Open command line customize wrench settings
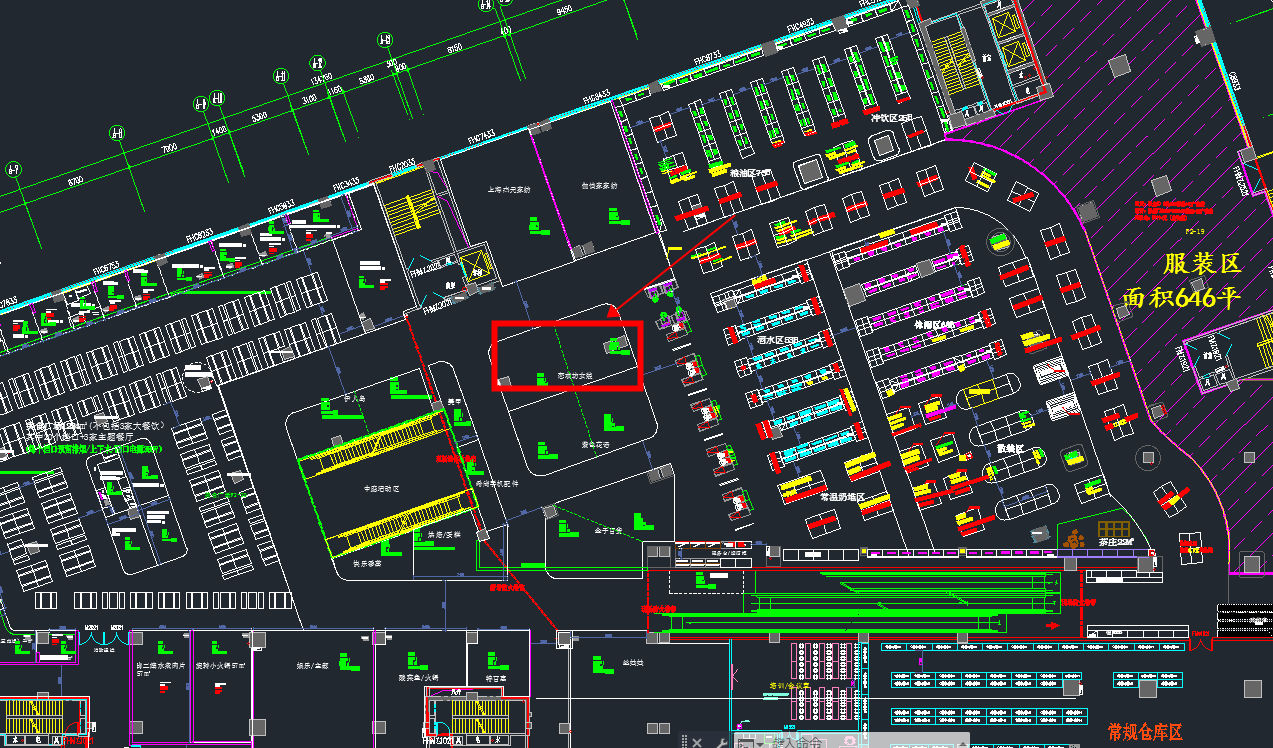 click(x=721, y=741)
